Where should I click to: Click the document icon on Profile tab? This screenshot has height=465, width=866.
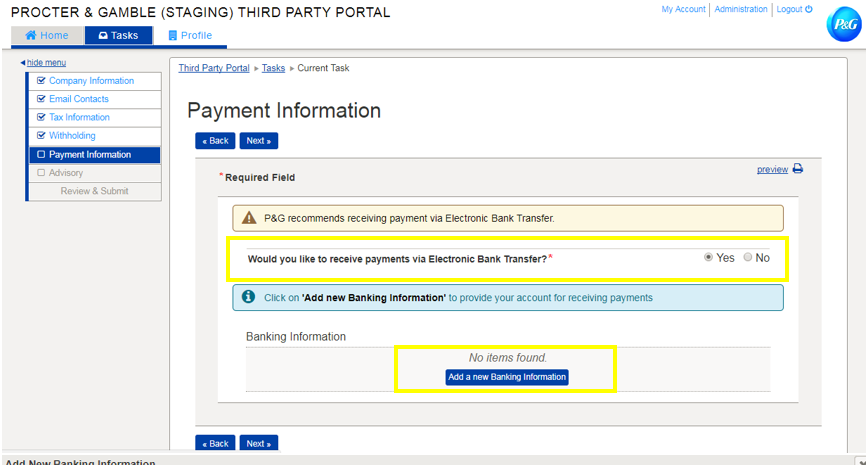(172, 35)
